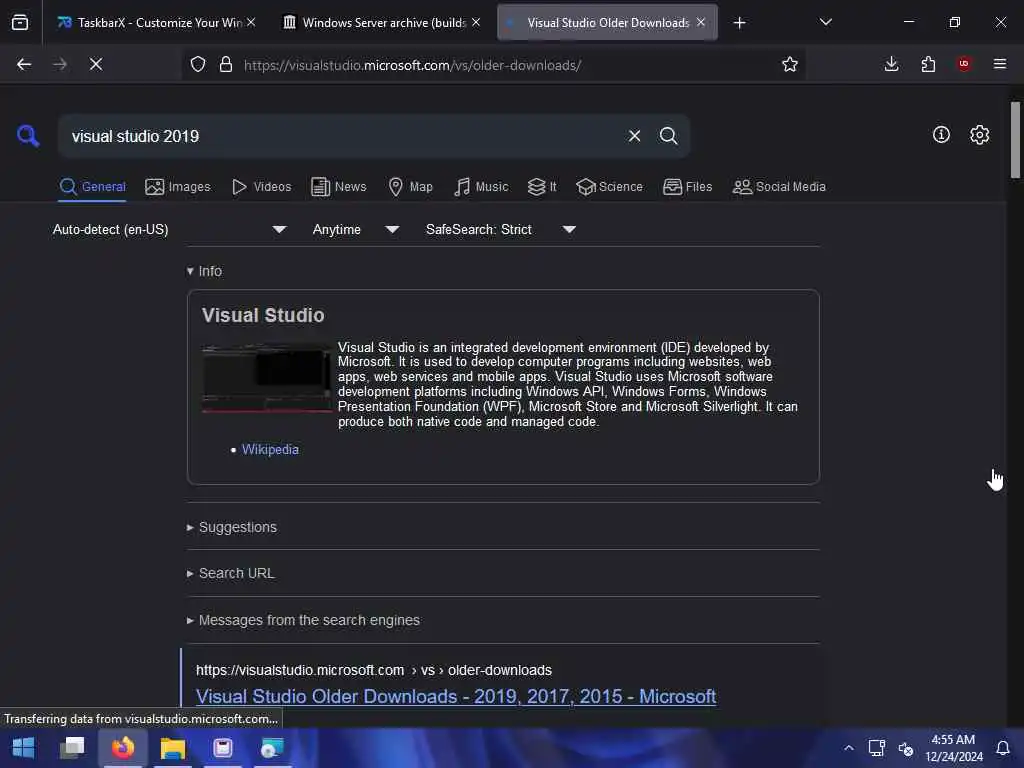Open the extensions puzzle icon
Screen dimensions: 1024x768
click(x=928, y=64)
